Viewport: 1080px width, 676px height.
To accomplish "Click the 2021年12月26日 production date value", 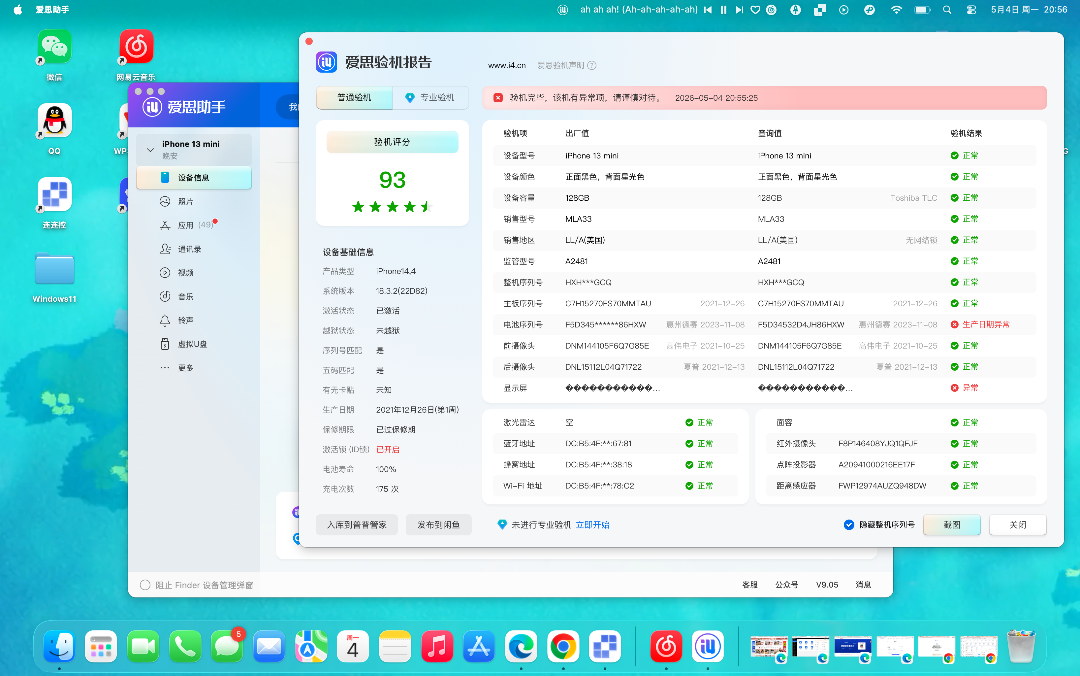I will (x=417, y=410).
